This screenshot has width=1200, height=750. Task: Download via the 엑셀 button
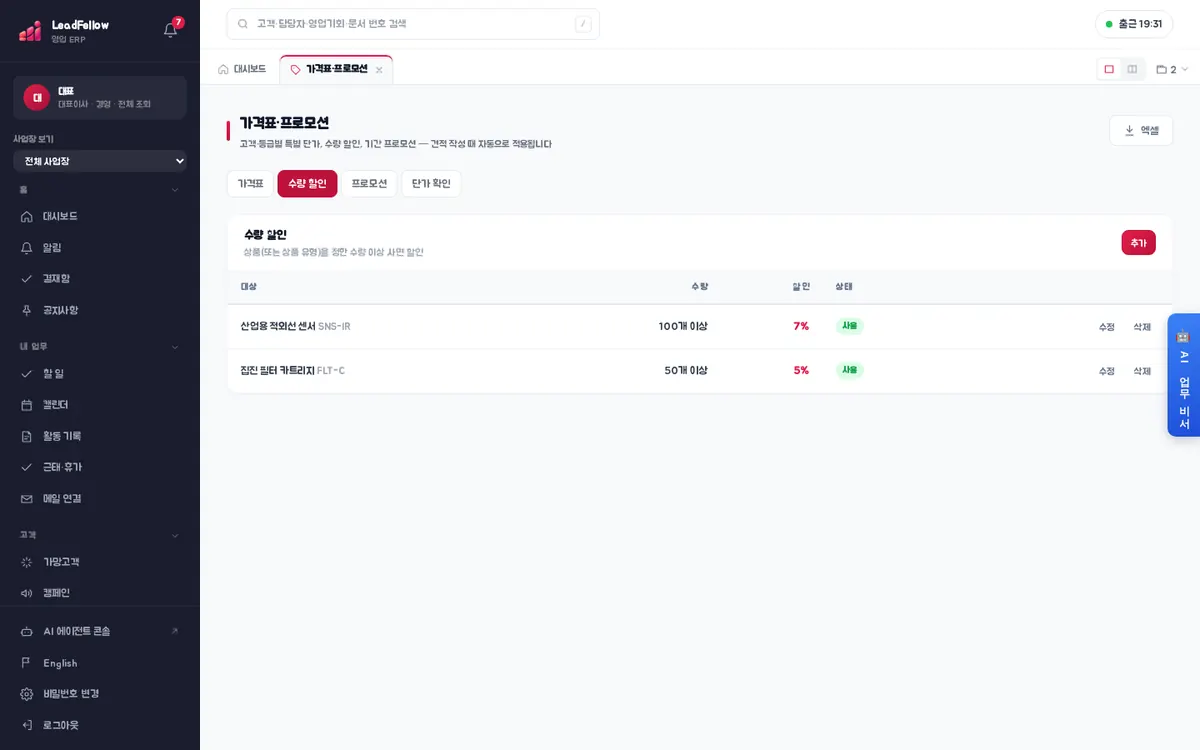point(1141,130)
